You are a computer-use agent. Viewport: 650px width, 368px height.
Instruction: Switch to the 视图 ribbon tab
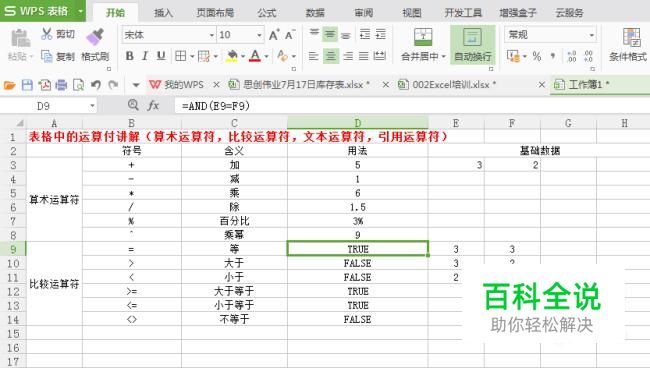pyautogui.click(x=412, y=13)
